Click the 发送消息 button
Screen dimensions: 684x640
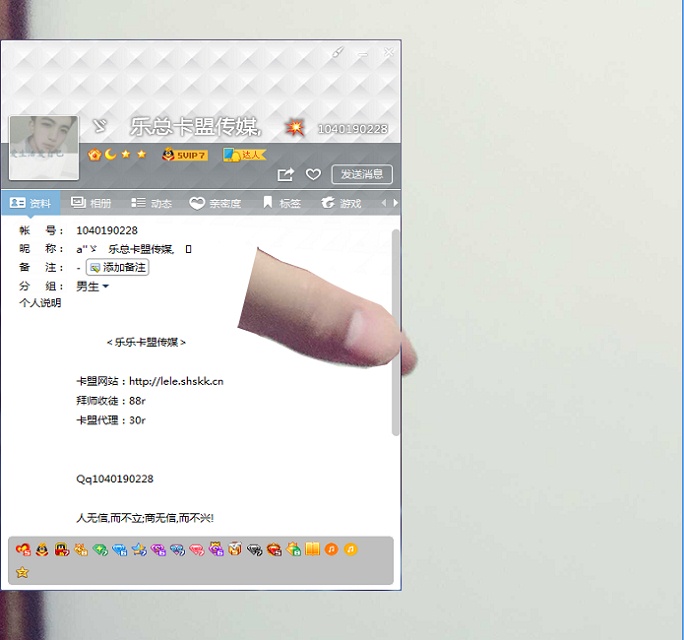click(362, 175)
